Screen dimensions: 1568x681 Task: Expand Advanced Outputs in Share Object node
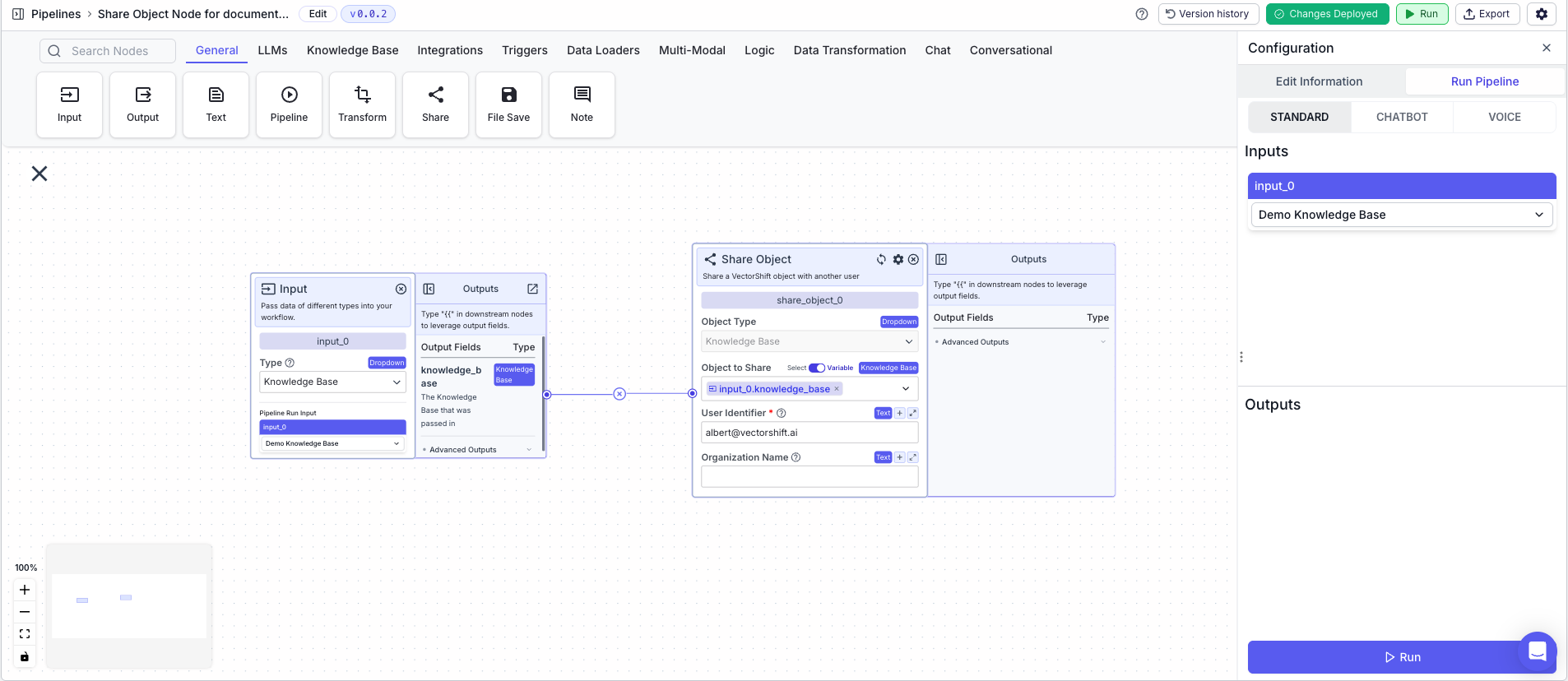(1020, 342)
